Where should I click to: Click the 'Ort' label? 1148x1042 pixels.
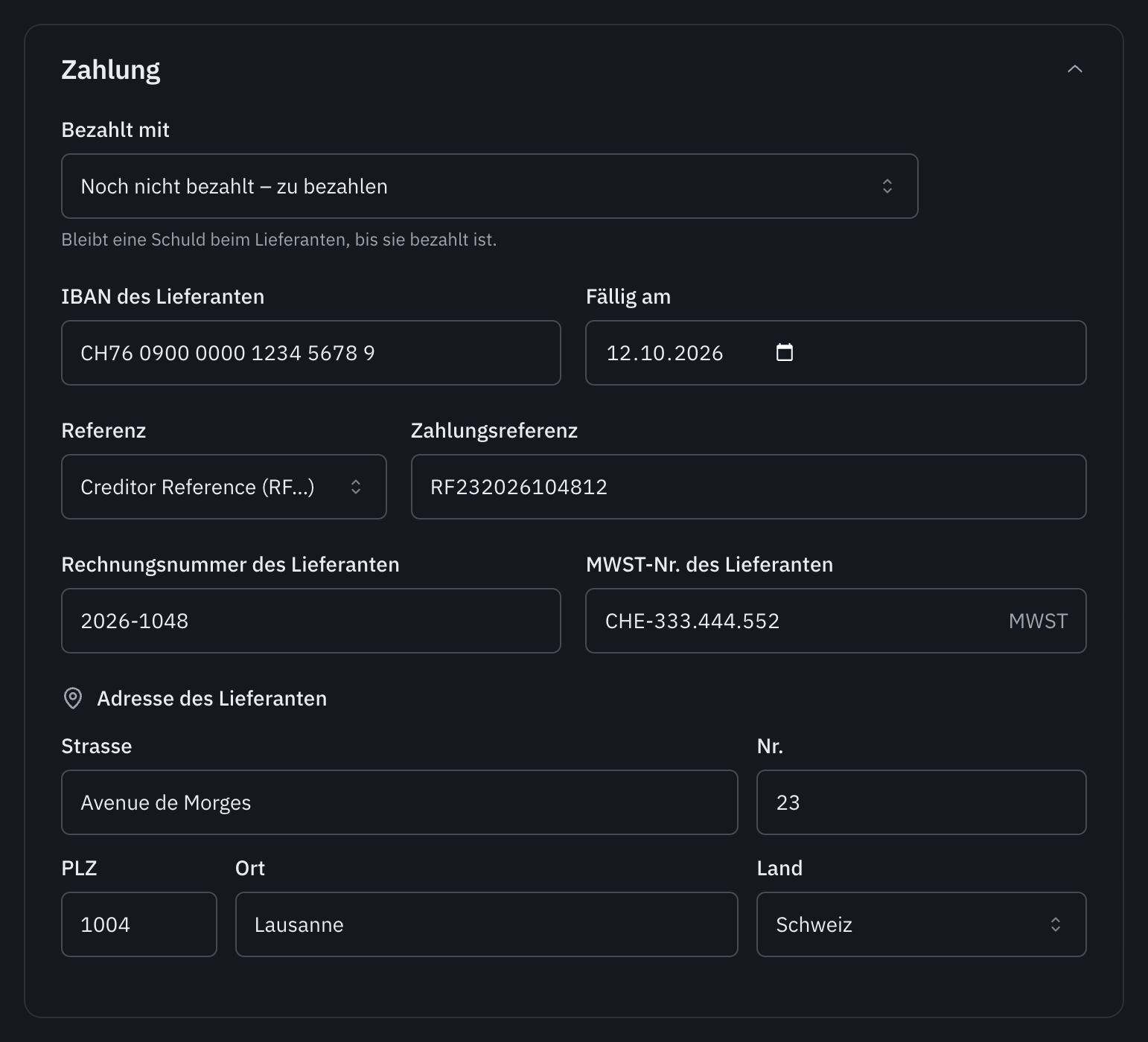(x=249, y=868)
